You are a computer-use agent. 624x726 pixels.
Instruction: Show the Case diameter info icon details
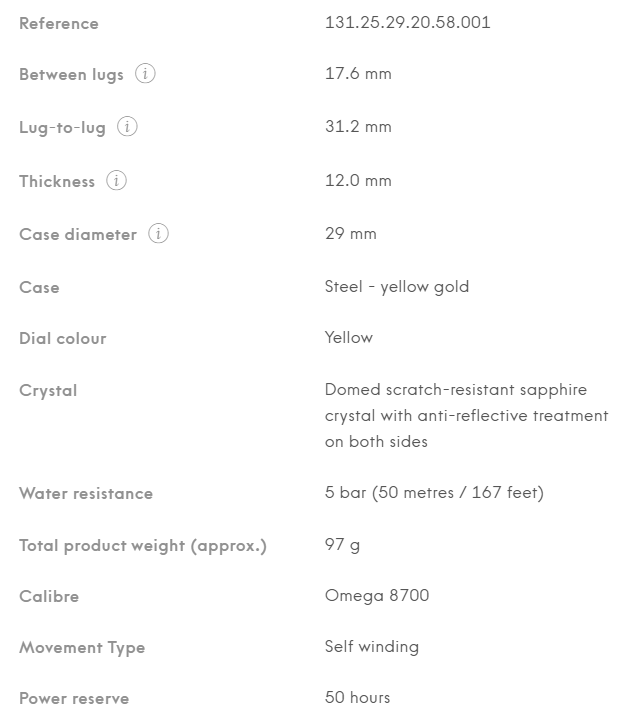pos(158,234)
